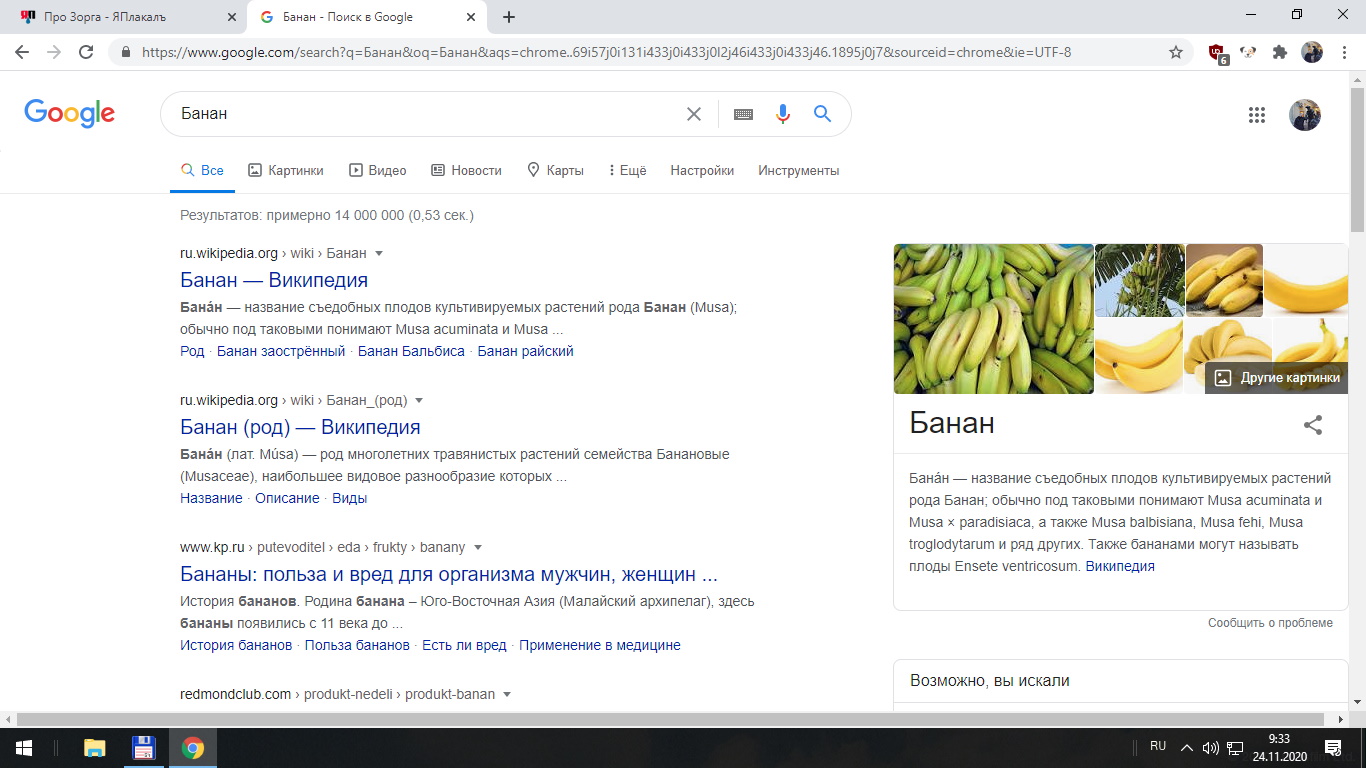The height and width of the screenshot is (768, 1366).
Task: Expand options for the Банан_(род) result
Action: pos(419,401)
